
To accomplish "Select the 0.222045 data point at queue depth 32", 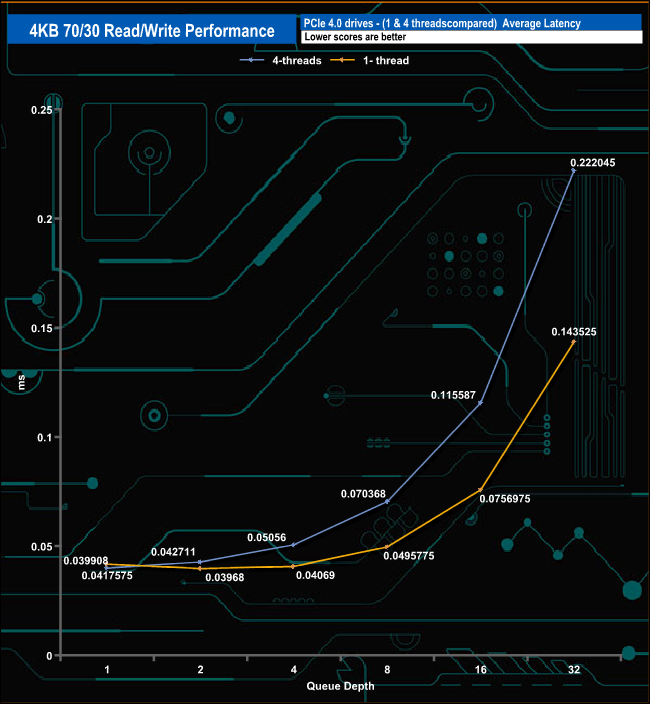I will click(573, 171).
